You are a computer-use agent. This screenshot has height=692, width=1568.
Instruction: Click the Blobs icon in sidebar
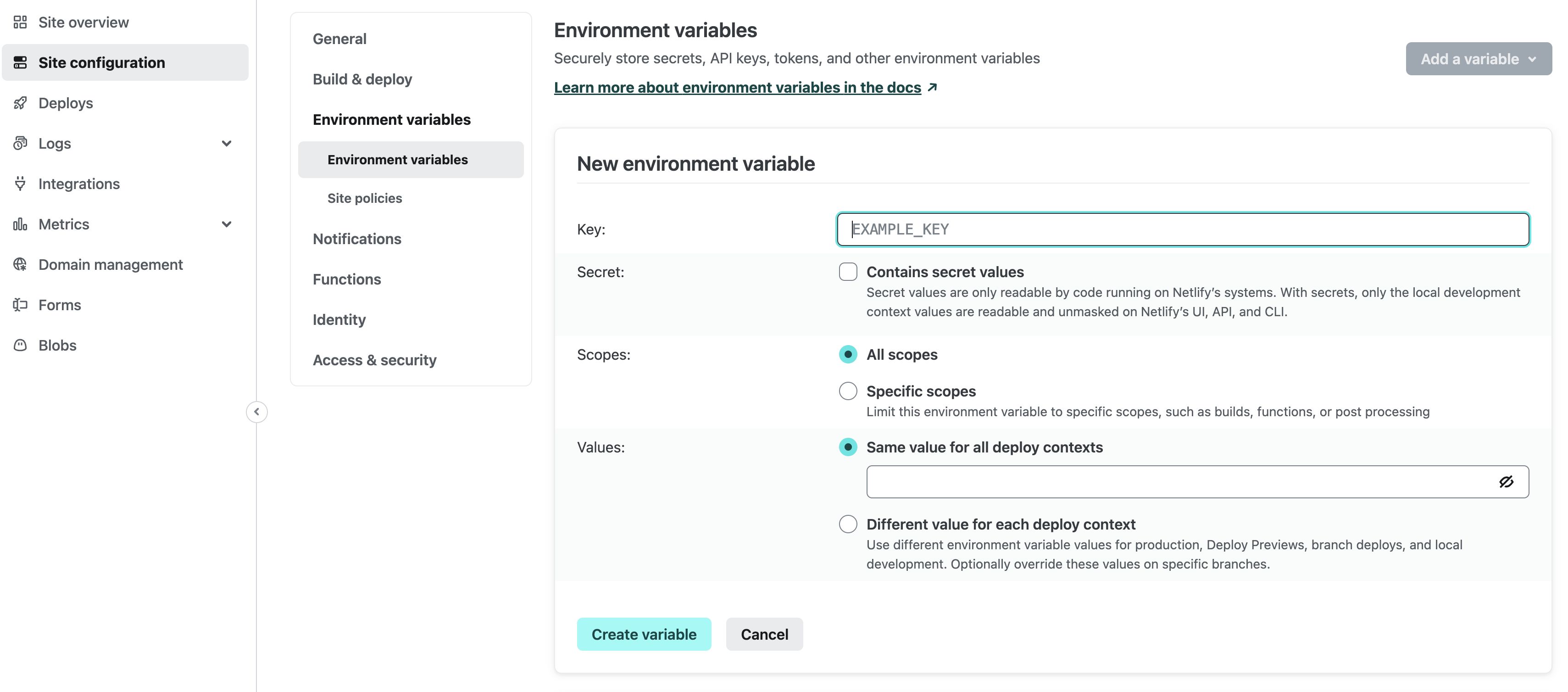pyautogui.click(x=21, y=345)
